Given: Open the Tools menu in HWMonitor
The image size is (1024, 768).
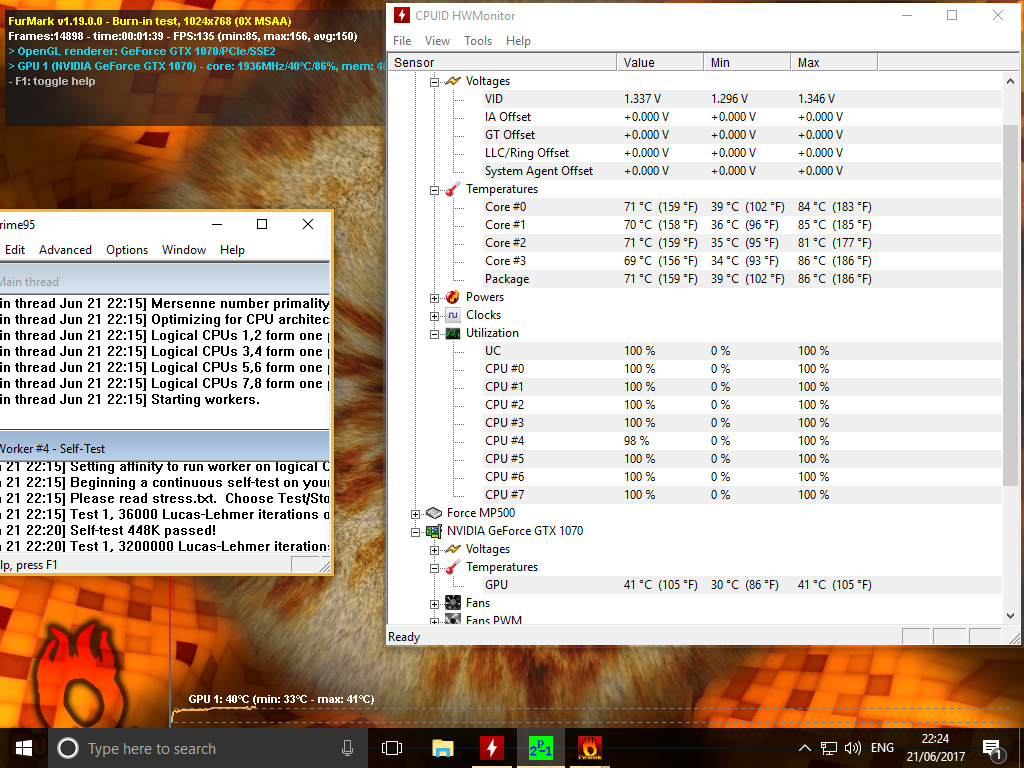Looking at the screenshot, I should [x=478, y=40].
